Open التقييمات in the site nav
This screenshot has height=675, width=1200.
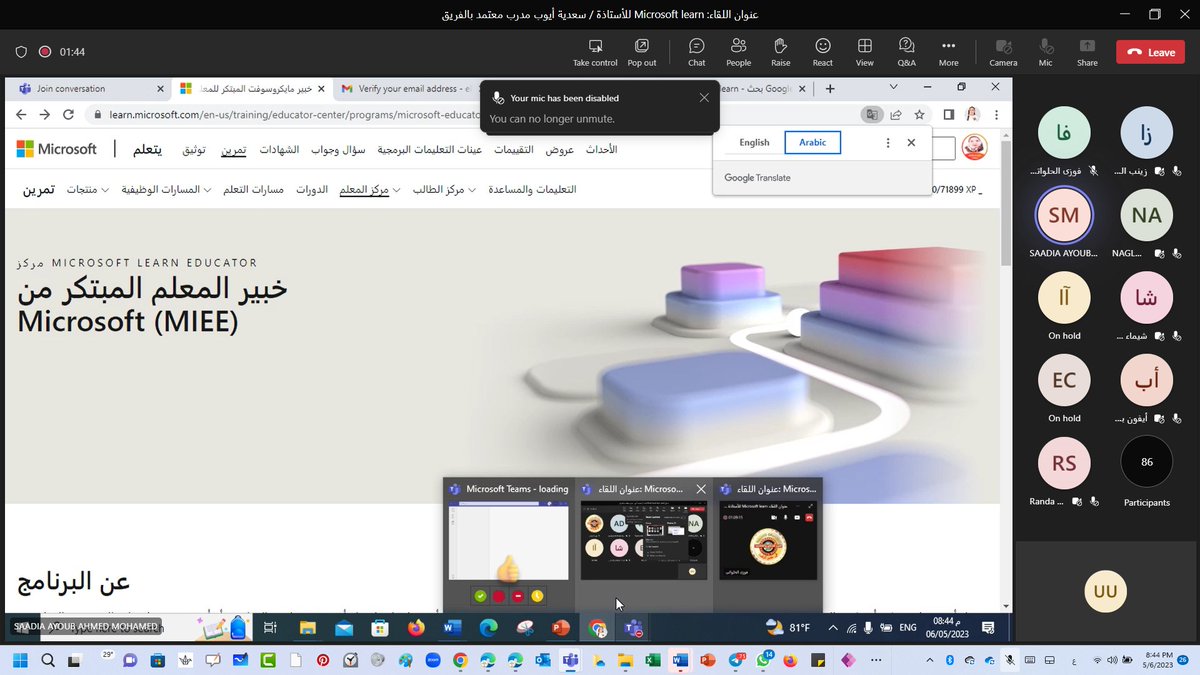click(514, 149)
